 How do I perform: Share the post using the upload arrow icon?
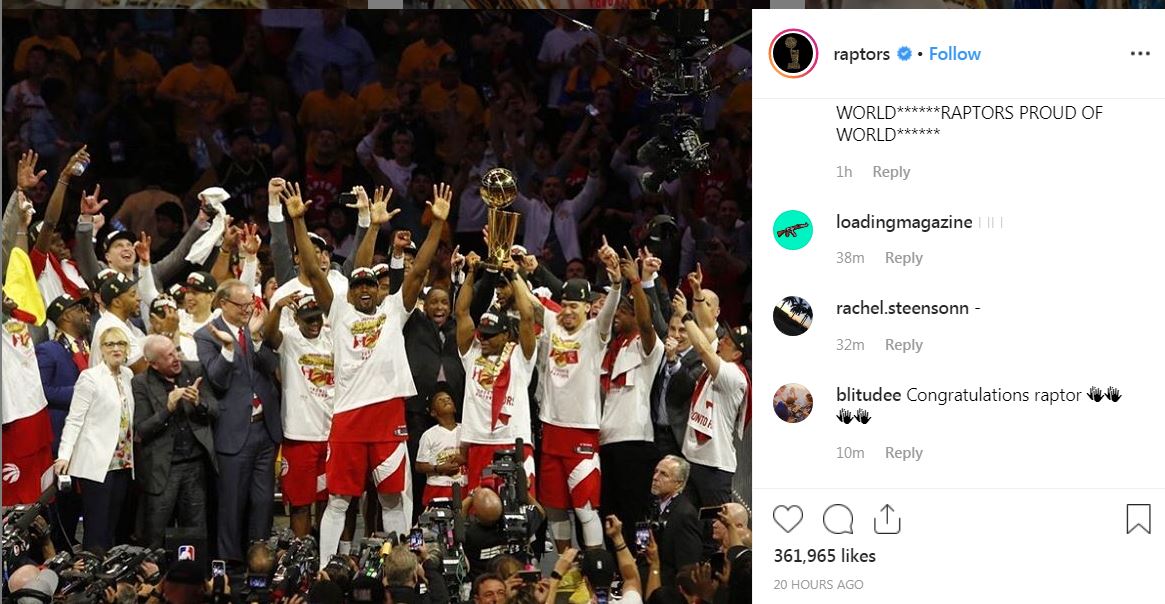pos(887,519)
